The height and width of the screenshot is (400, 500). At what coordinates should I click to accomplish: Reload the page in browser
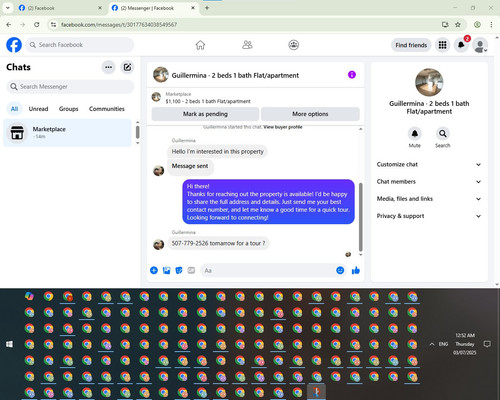pos(37,24)
